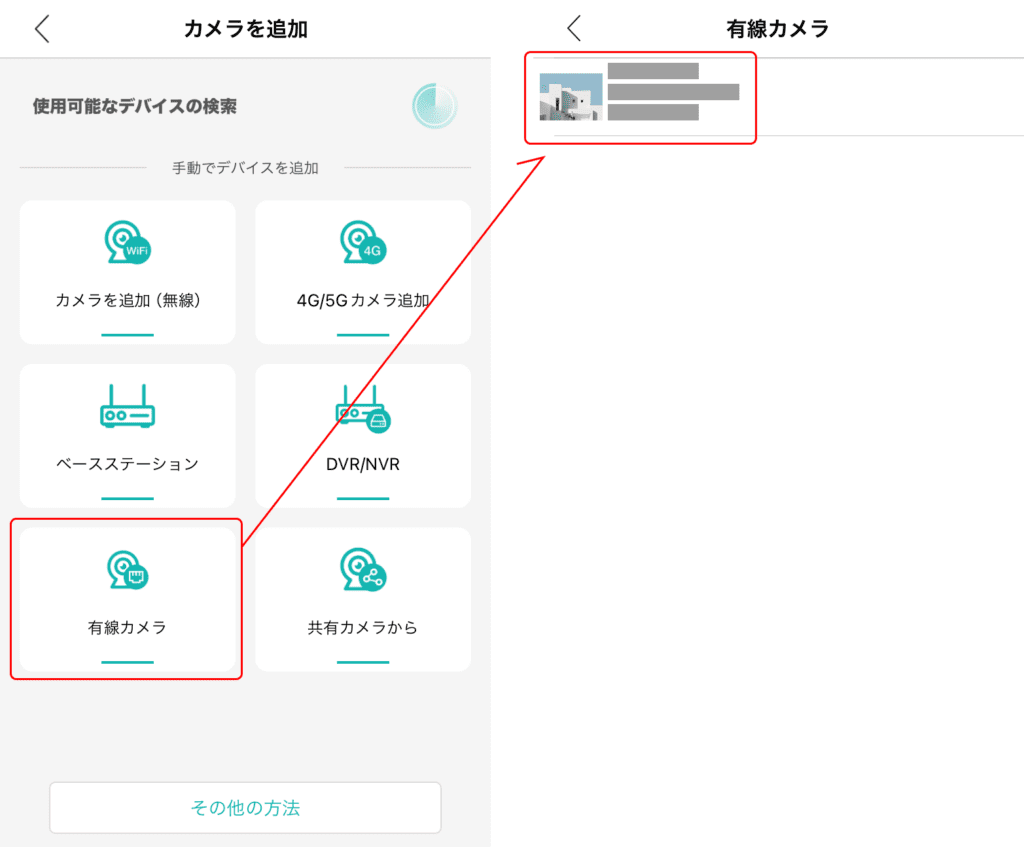The width and height of the screenshot is (1024, 847).
Task: Choose the 4G/5Gカメラ追加 label
Action: (363, 300)
